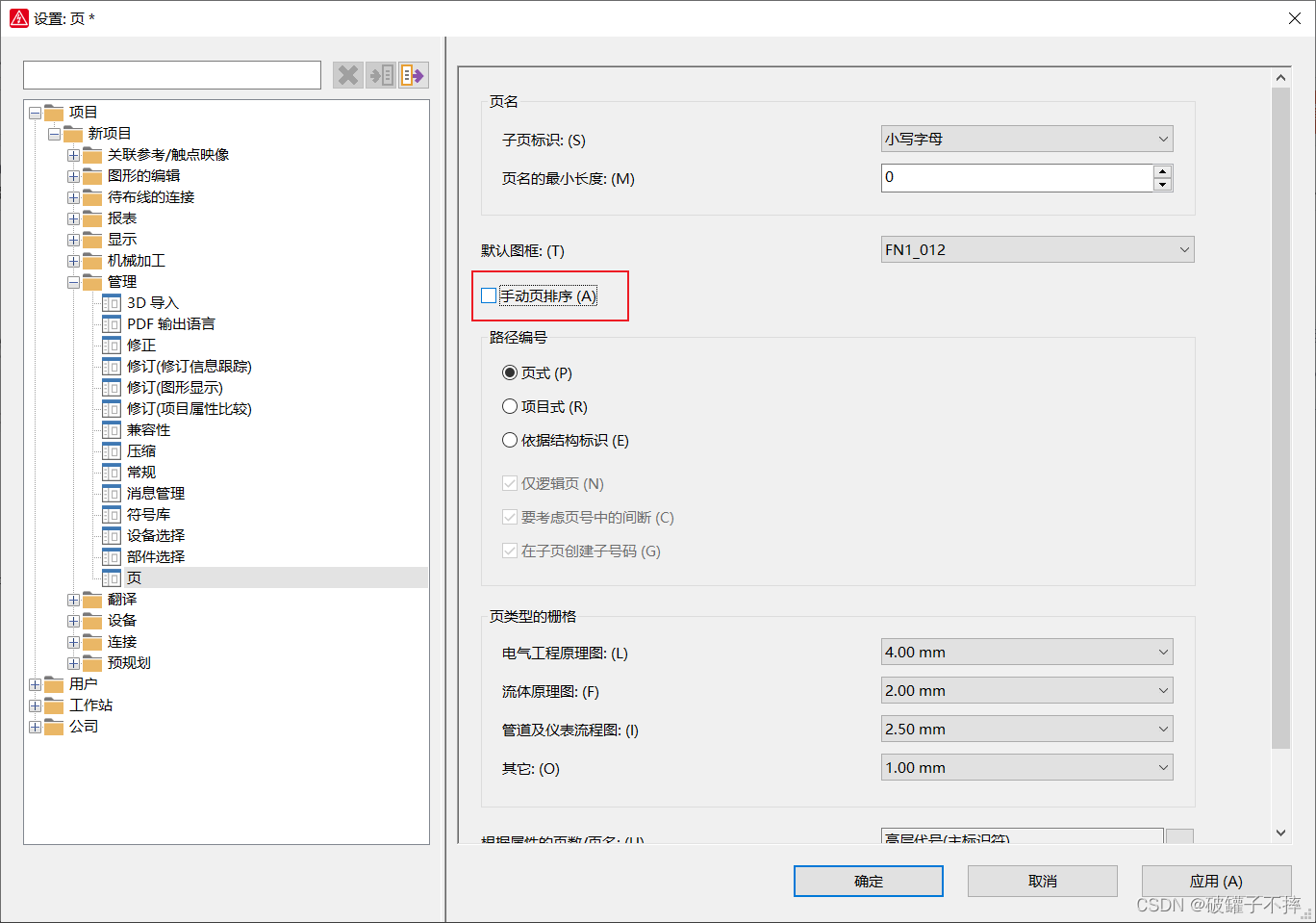Click the 用户 folder icon
Viewport: 1316px width, 923px height.
tap(54, 684)
